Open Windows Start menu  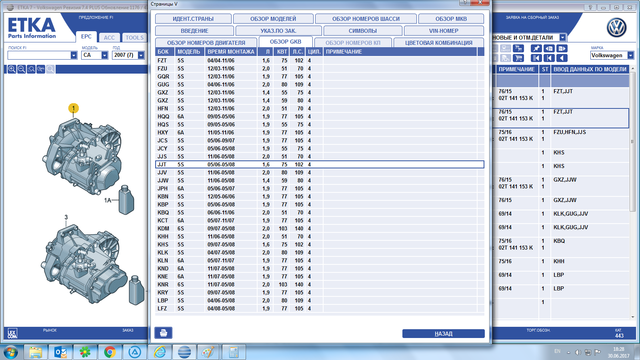coord(11,352)
